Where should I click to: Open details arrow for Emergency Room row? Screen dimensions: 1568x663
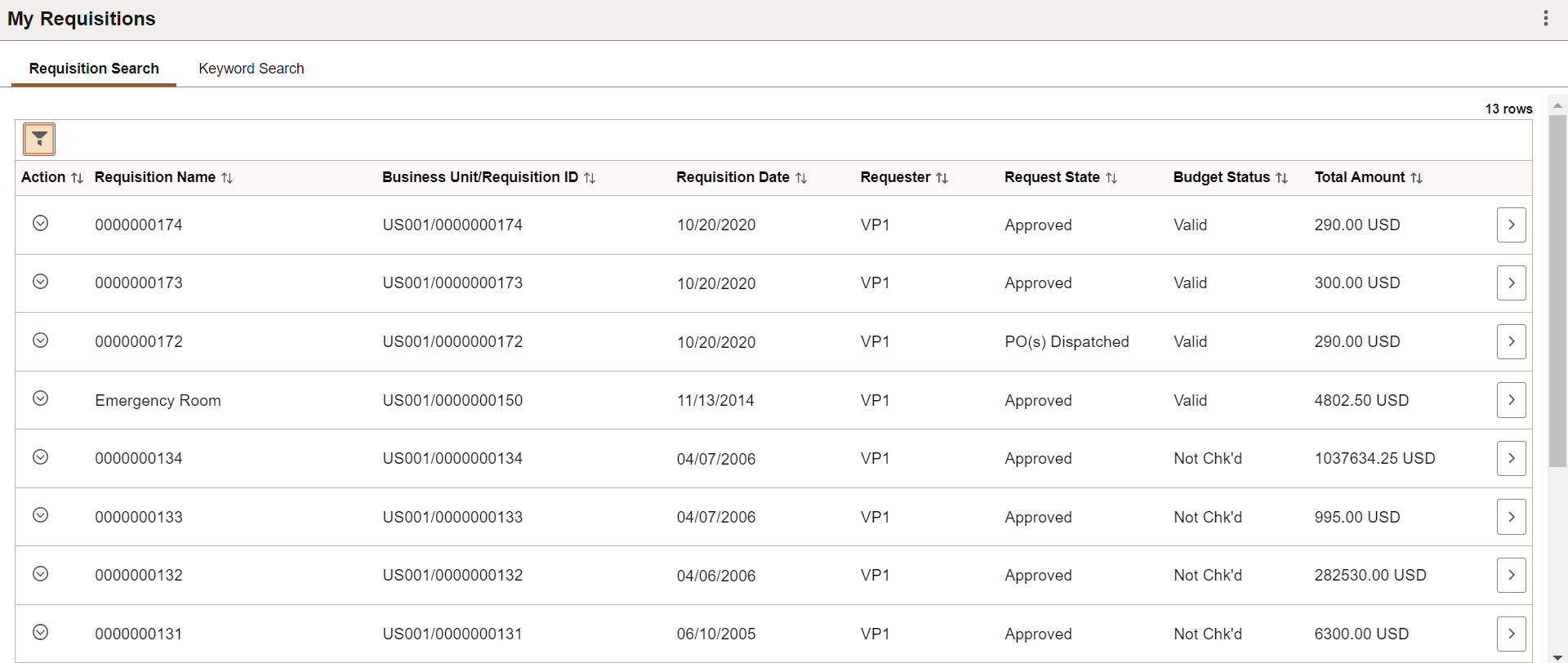1511,400
